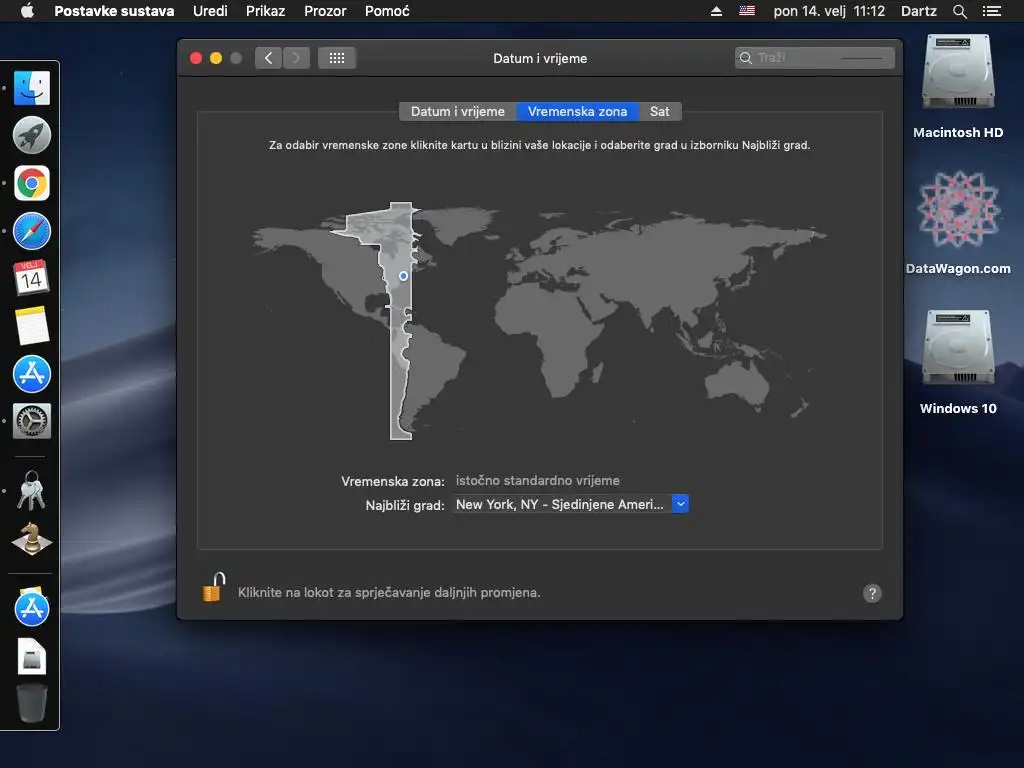Open Notes app in the Dock
1024x768 pixels.
tap(31, 325)
